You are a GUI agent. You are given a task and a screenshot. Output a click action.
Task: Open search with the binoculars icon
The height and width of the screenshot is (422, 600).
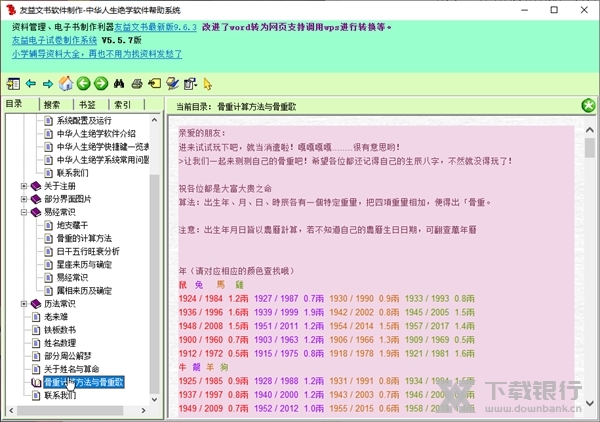coord(119,83)
